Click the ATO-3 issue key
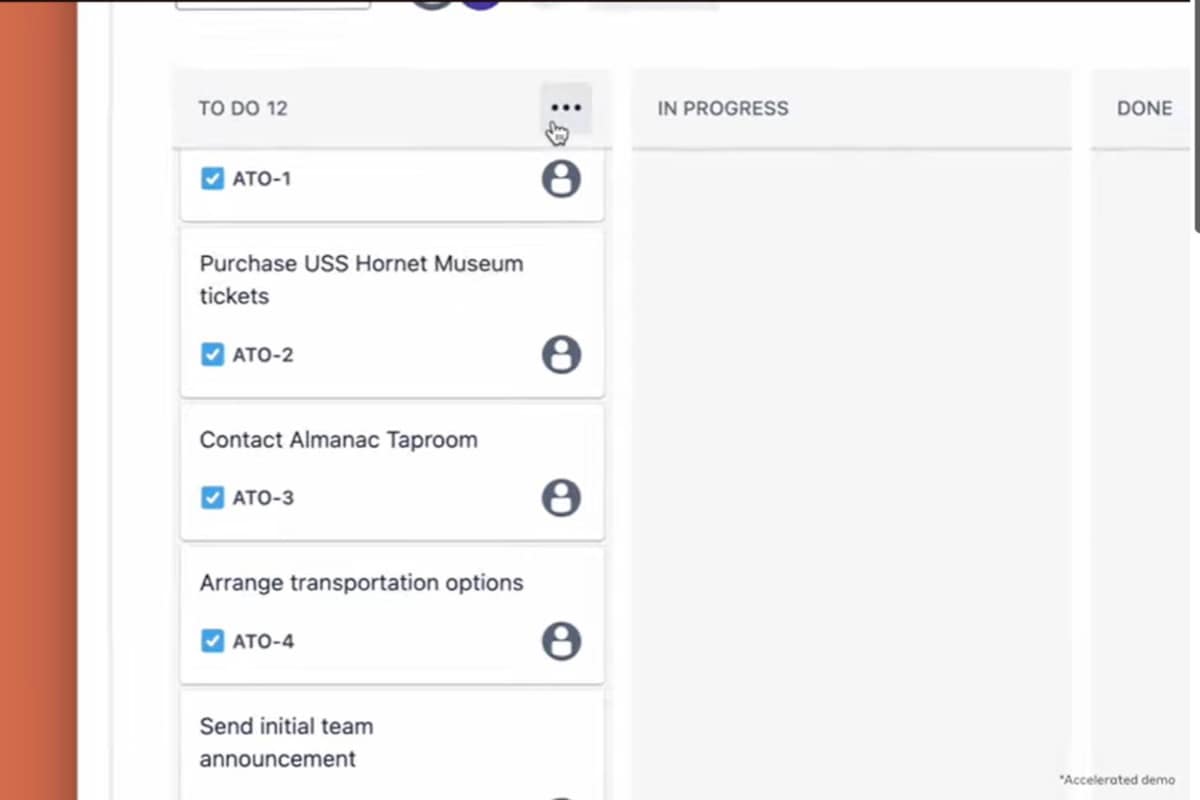Viewport: 1200px width, 800px height. pos(263,498)
